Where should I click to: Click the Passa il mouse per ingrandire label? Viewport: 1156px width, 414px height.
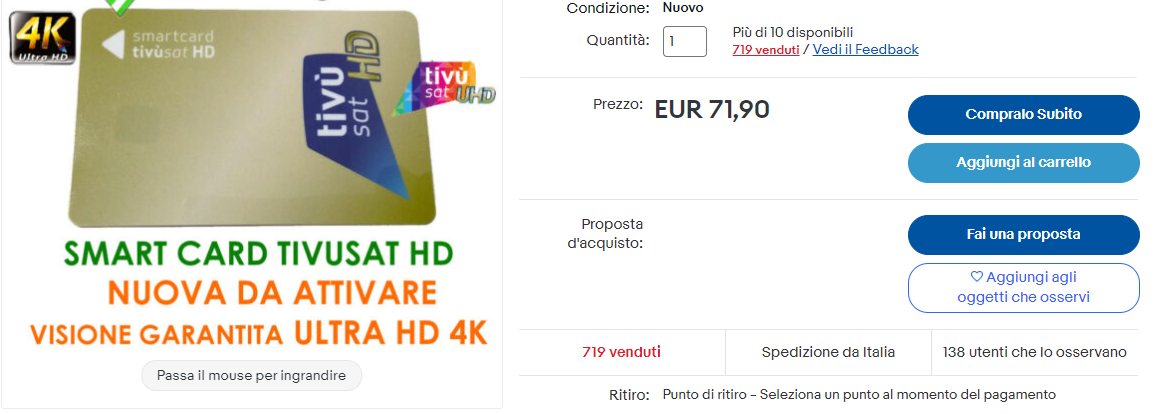[x=251, y=376]
